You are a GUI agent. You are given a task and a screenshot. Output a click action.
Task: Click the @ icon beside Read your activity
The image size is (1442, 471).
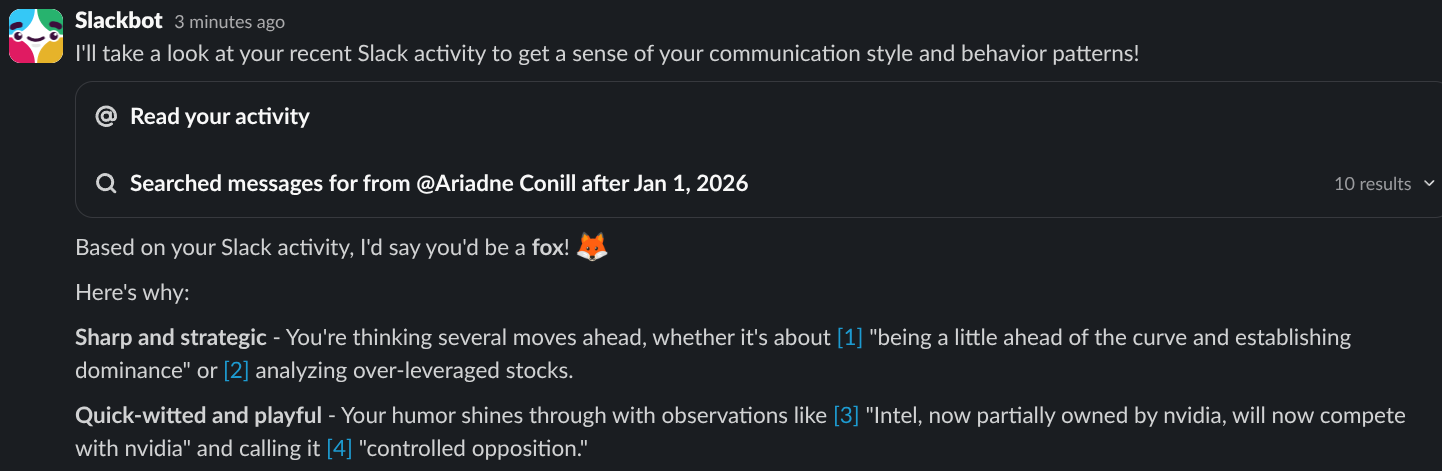pyautogui.click(x=106, y=117)
